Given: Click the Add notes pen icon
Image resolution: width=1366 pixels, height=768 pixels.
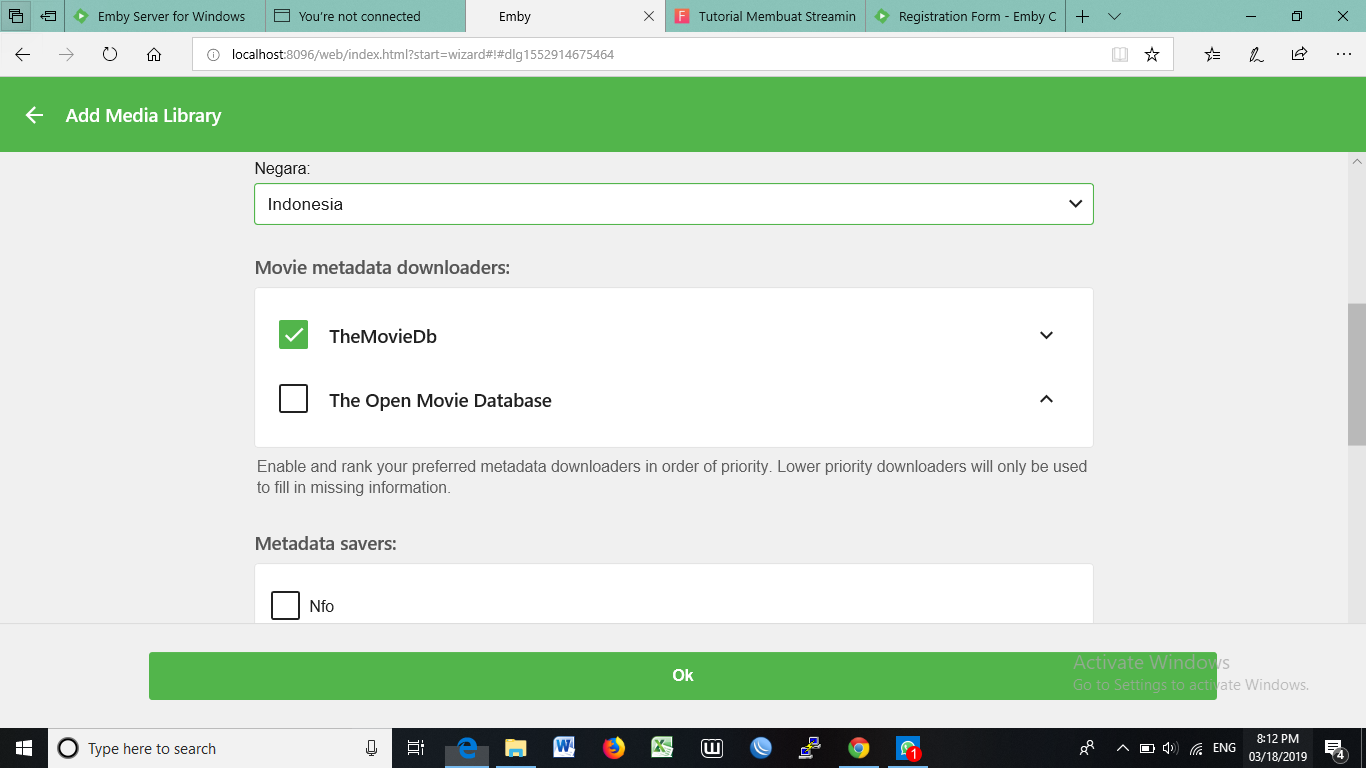Looking at the screenshot, I should [1256, 55].
